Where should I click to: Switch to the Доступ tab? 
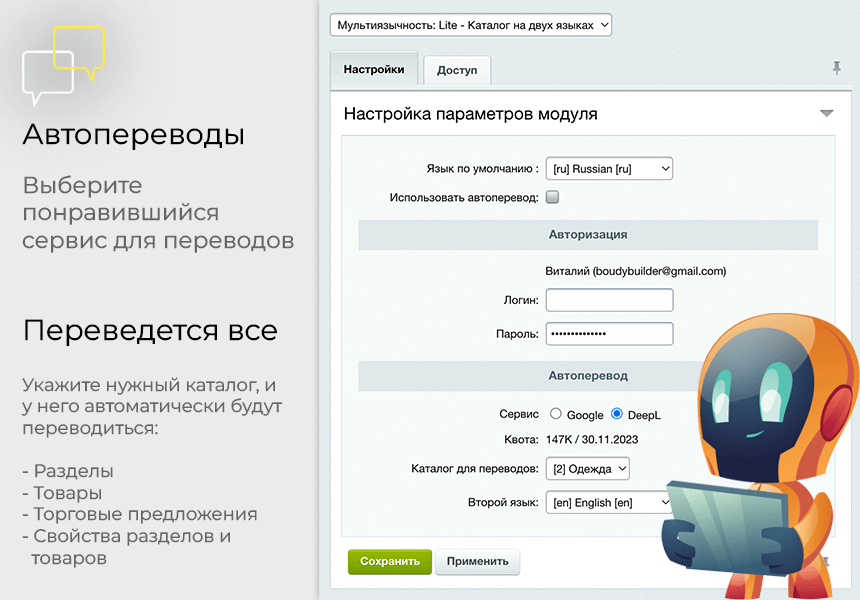(x=457, y=70)
